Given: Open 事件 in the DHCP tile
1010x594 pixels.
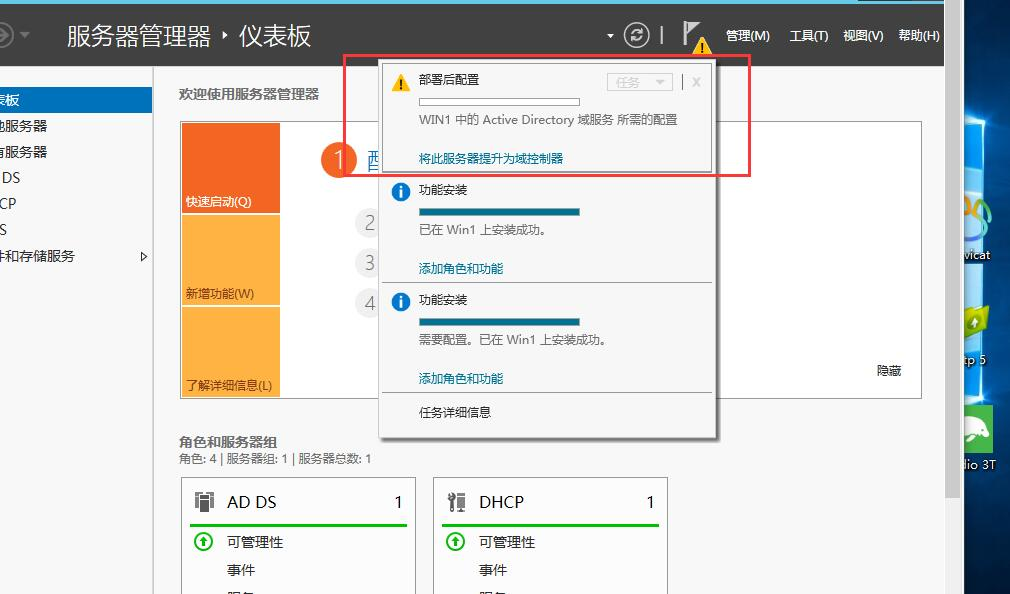Looking at the screenshot, I should [x=493, y=570].
